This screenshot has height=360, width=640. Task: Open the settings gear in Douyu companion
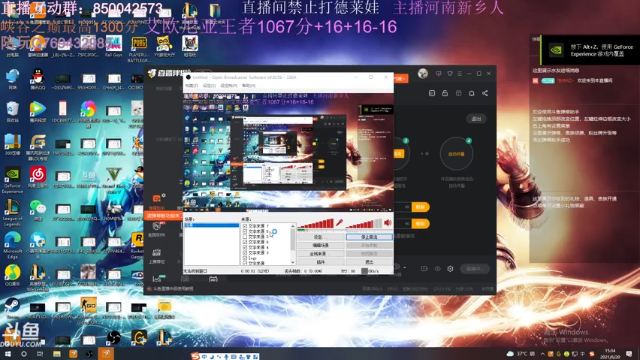[450, 269]
